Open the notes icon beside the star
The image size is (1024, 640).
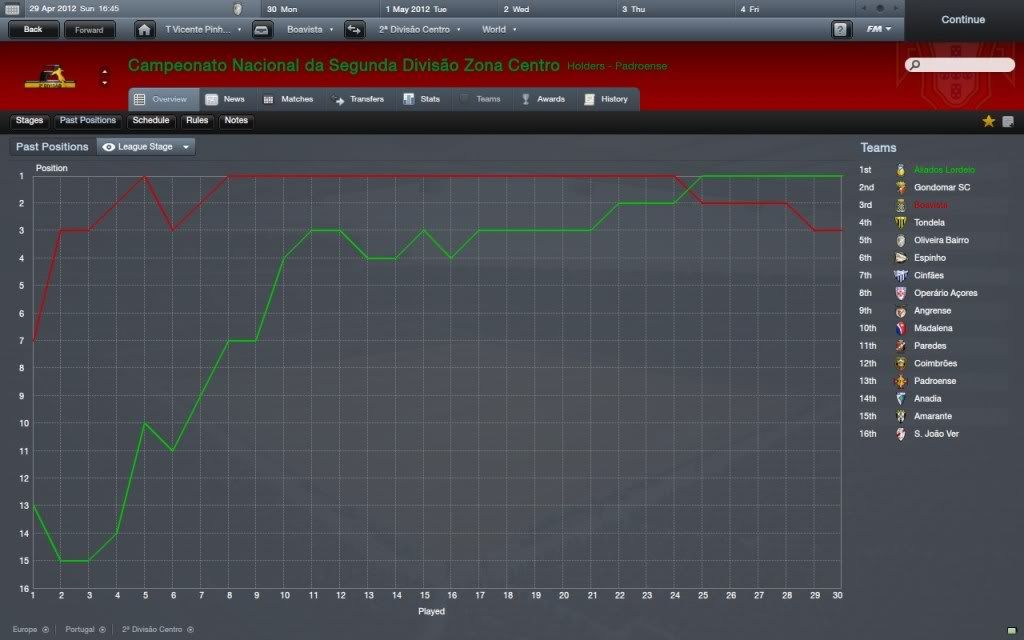(1008, 121)
